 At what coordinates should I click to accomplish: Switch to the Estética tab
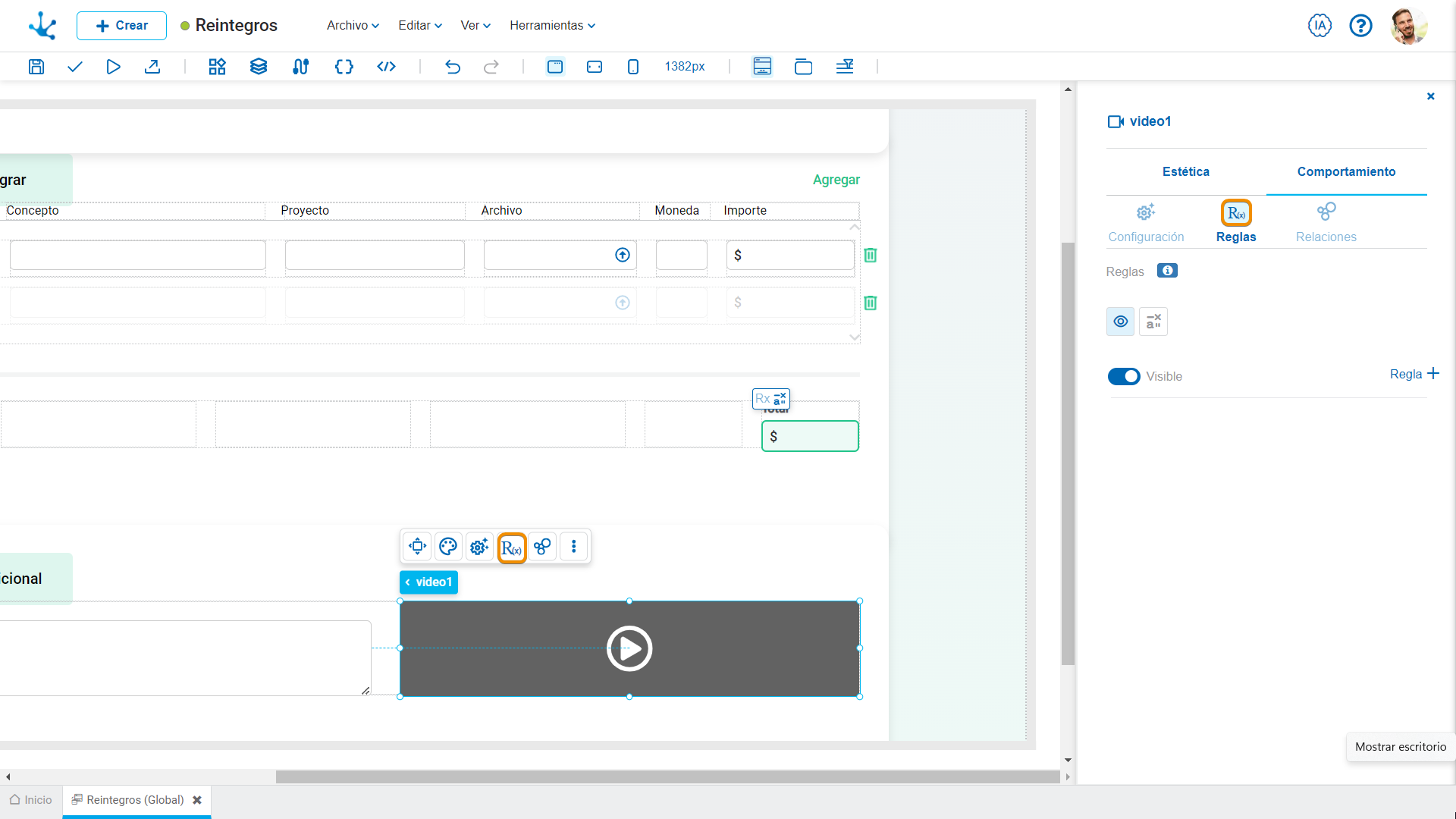point(1186,171)
